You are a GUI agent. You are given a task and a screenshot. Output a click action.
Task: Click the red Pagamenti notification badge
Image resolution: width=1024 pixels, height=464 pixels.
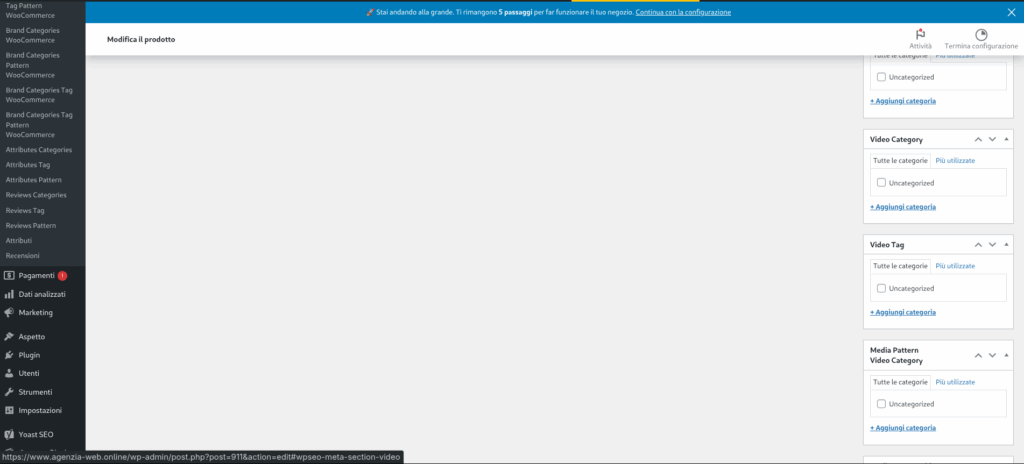point(62,276)
